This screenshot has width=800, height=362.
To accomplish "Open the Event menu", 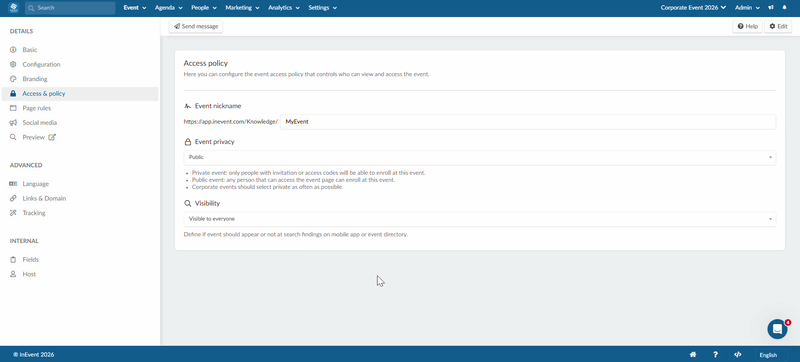I will (135, 8).
